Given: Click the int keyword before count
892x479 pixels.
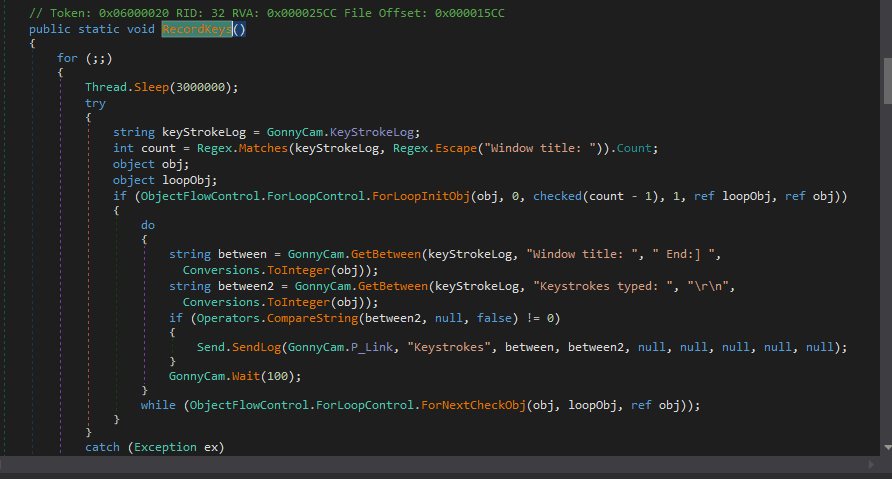Looking at the screenshot, I should [x=123, y=148].
